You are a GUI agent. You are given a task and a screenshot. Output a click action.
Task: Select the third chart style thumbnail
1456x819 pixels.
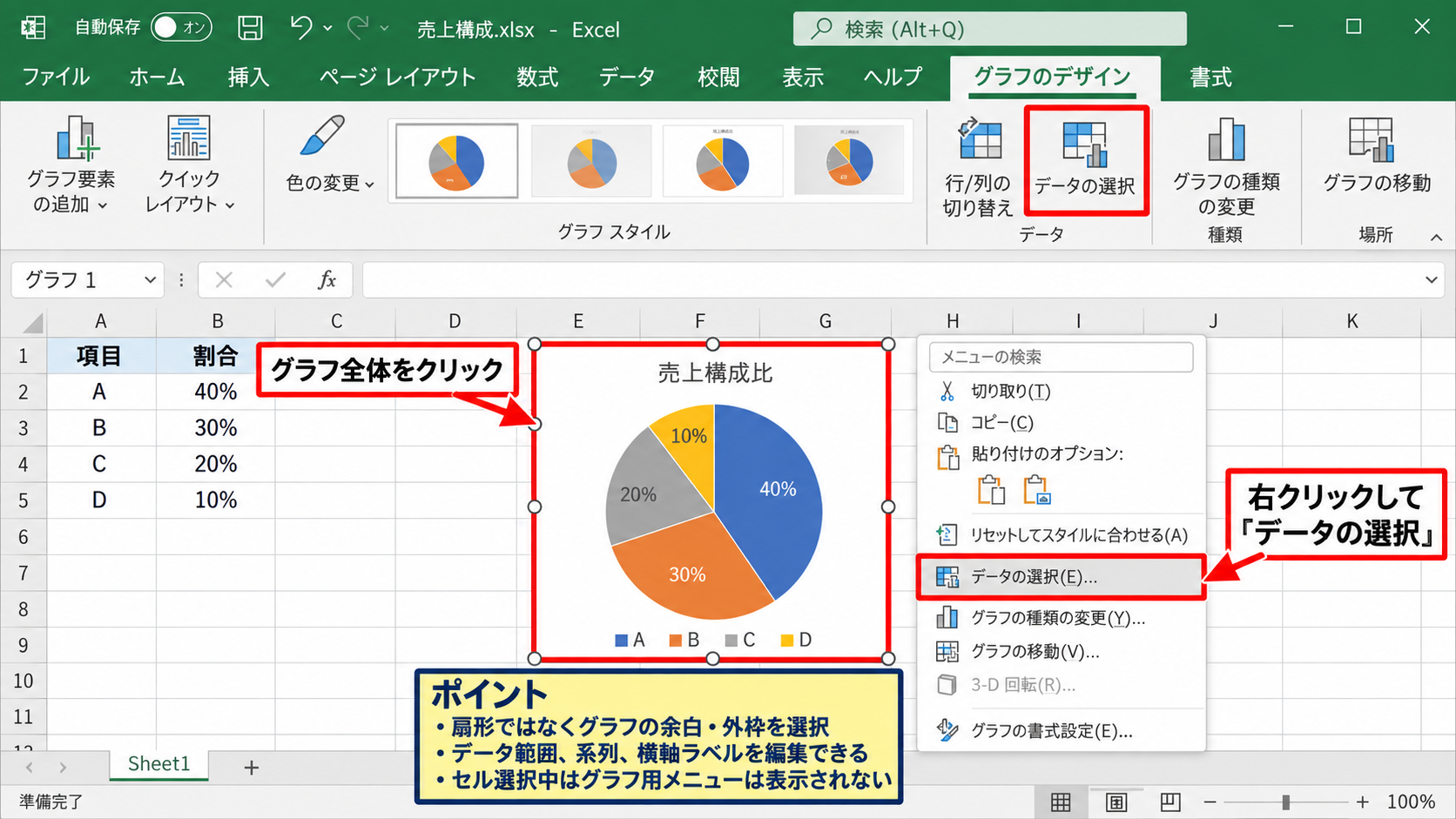coord(722,161)
